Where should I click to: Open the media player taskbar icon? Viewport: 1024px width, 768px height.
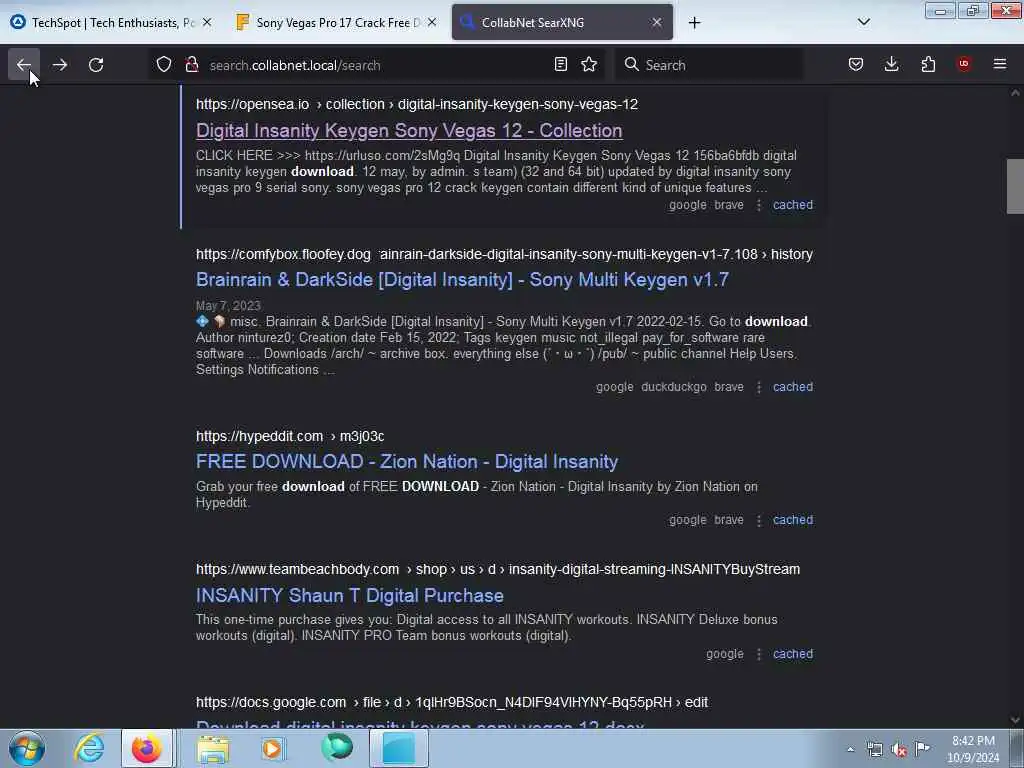pyautogui.click(x=272, y=748)
